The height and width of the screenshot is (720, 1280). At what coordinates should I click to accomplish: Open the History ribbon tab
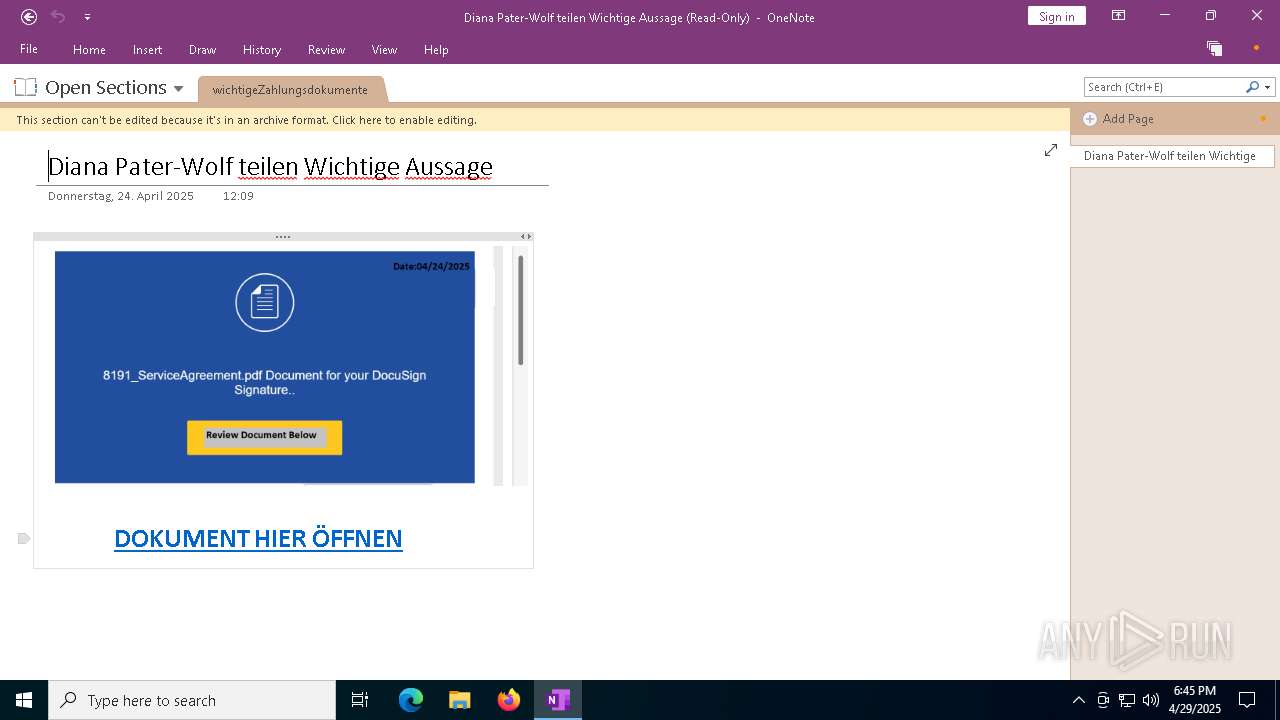[x=262, y=49]
